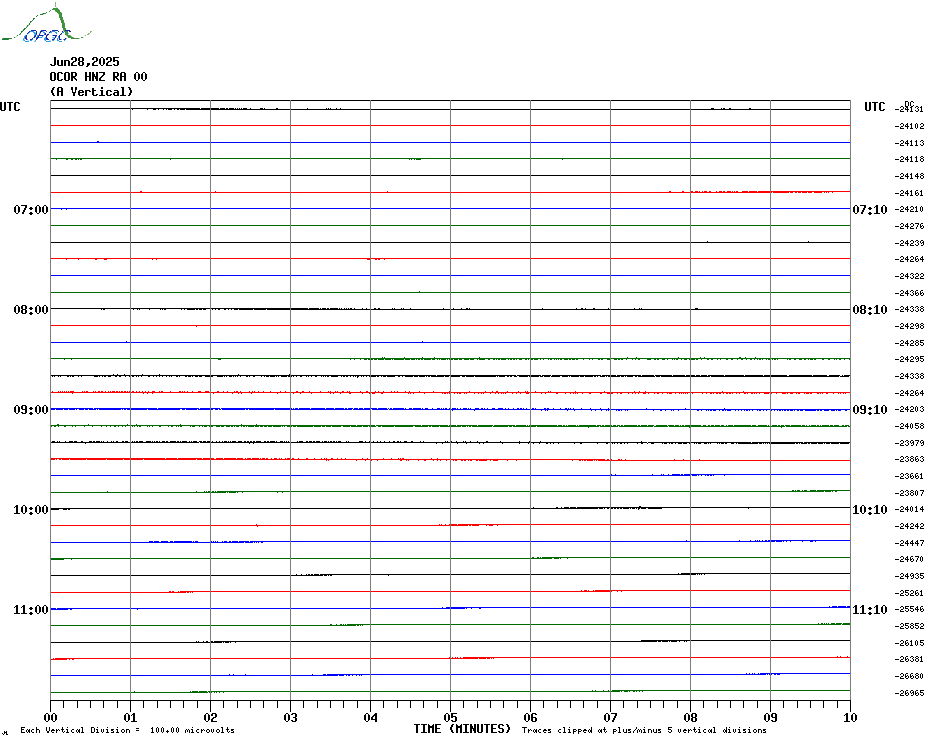Viewport: 930px width, 744px height.
Task: Click minute tick label 07
Action: [610, 718]
